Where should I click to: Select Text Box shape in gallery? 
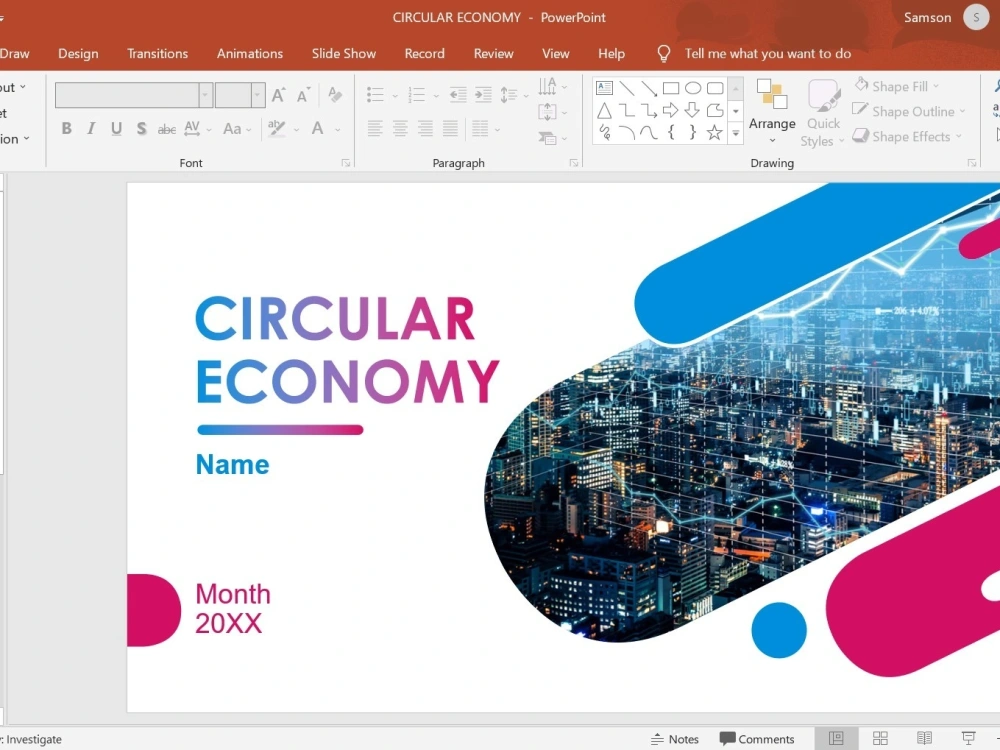coord(604,88)
